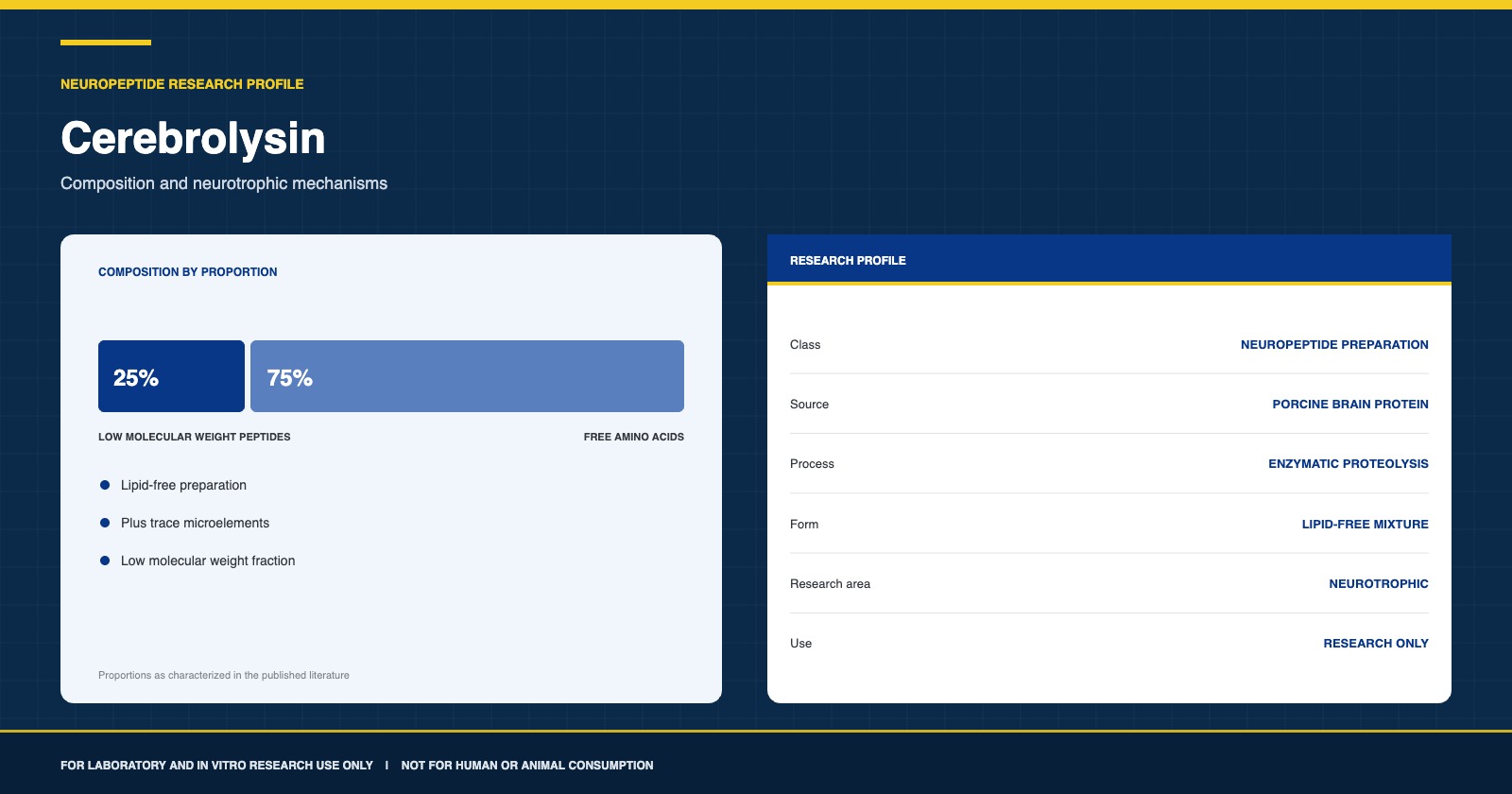This screenshot has height=794, width=1512.
Task: Click the Research Profile panel header
Action: point(1109,260)
